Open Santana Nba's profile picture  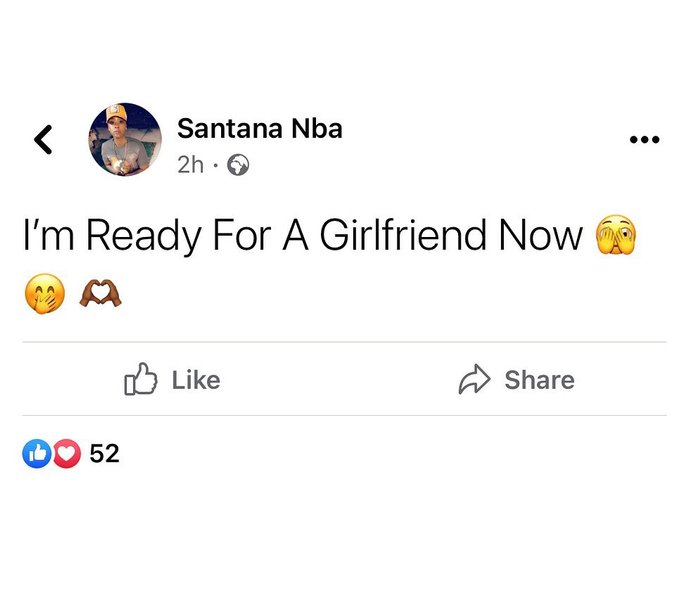tap(125, 139)
